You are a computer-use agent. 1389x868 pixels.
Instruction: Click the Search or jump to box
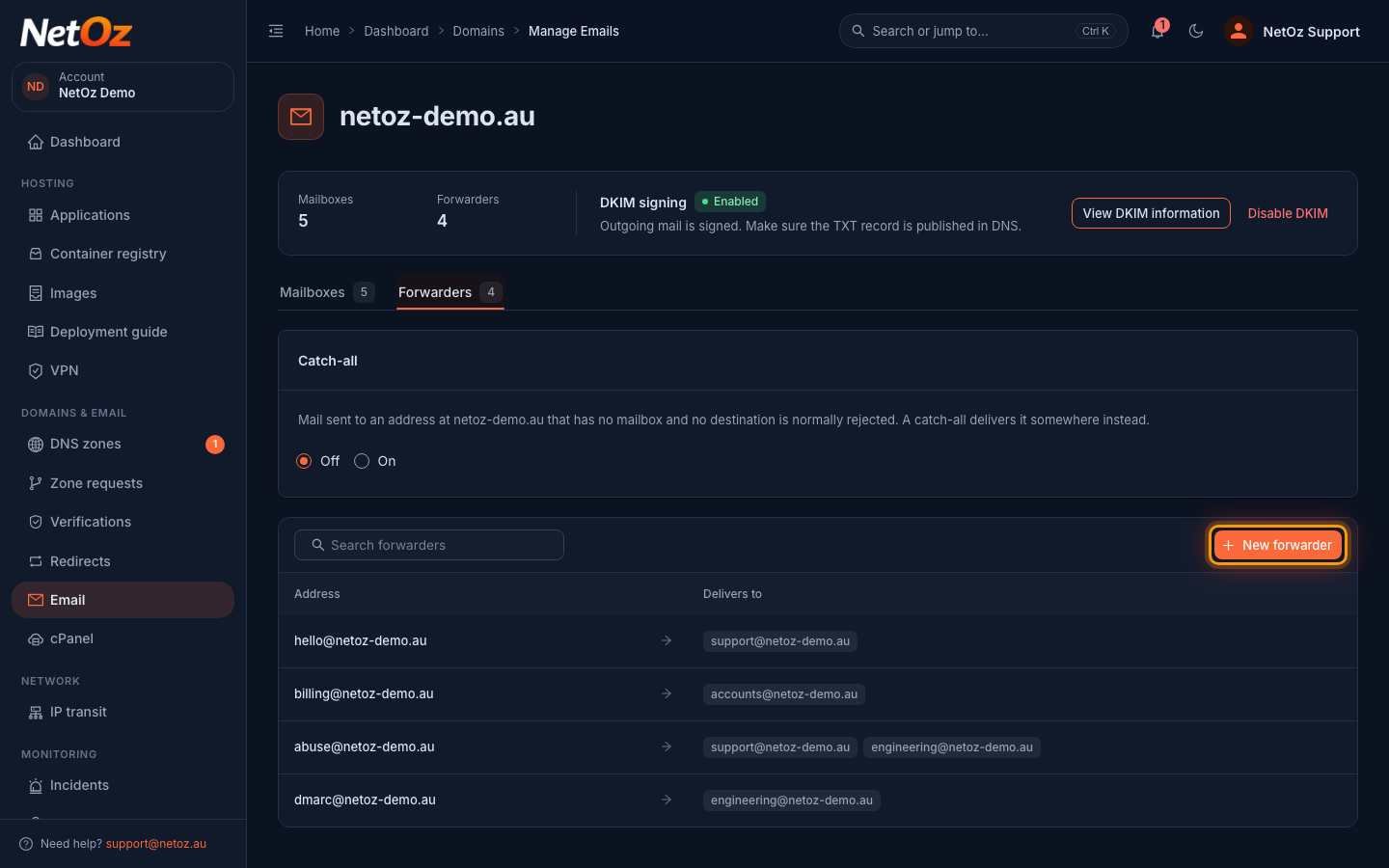984,31
